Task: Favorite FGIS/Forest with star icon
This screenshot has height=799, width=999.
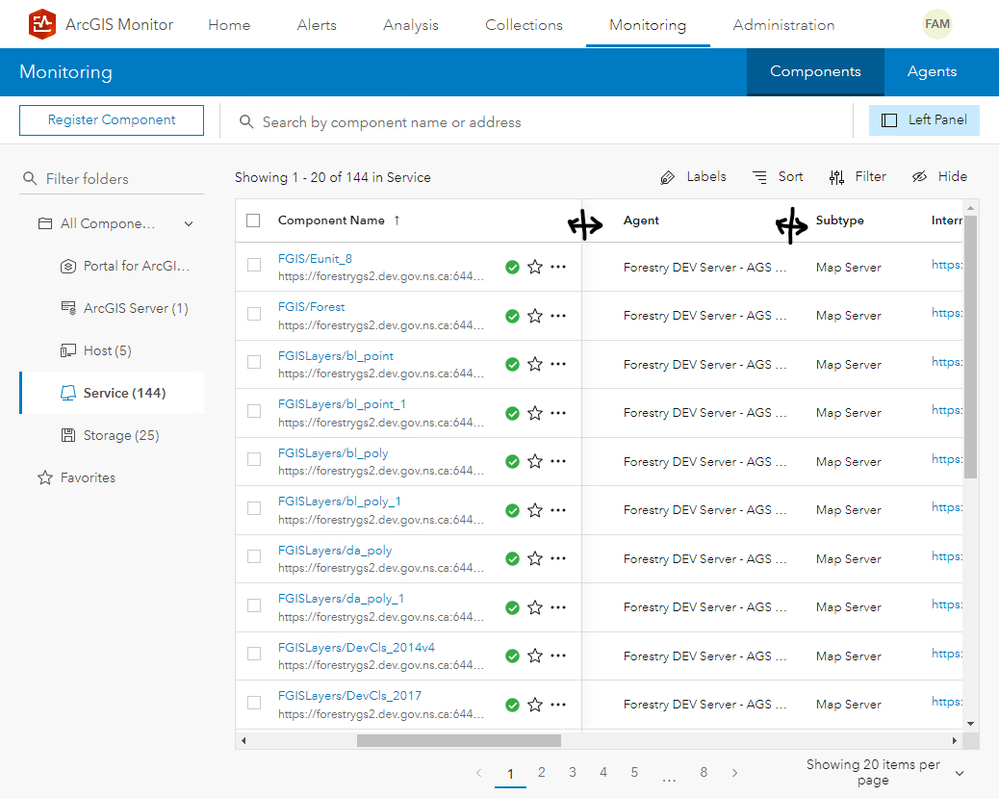Action: pos(535,315)
